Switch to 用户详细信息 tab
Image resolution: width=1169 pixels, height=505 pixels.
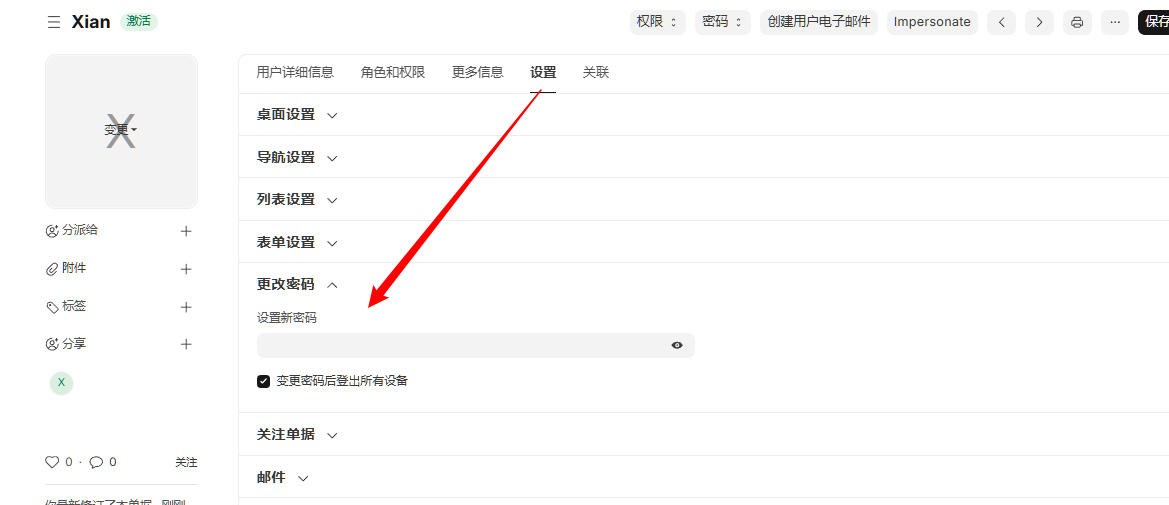point(295,72)
